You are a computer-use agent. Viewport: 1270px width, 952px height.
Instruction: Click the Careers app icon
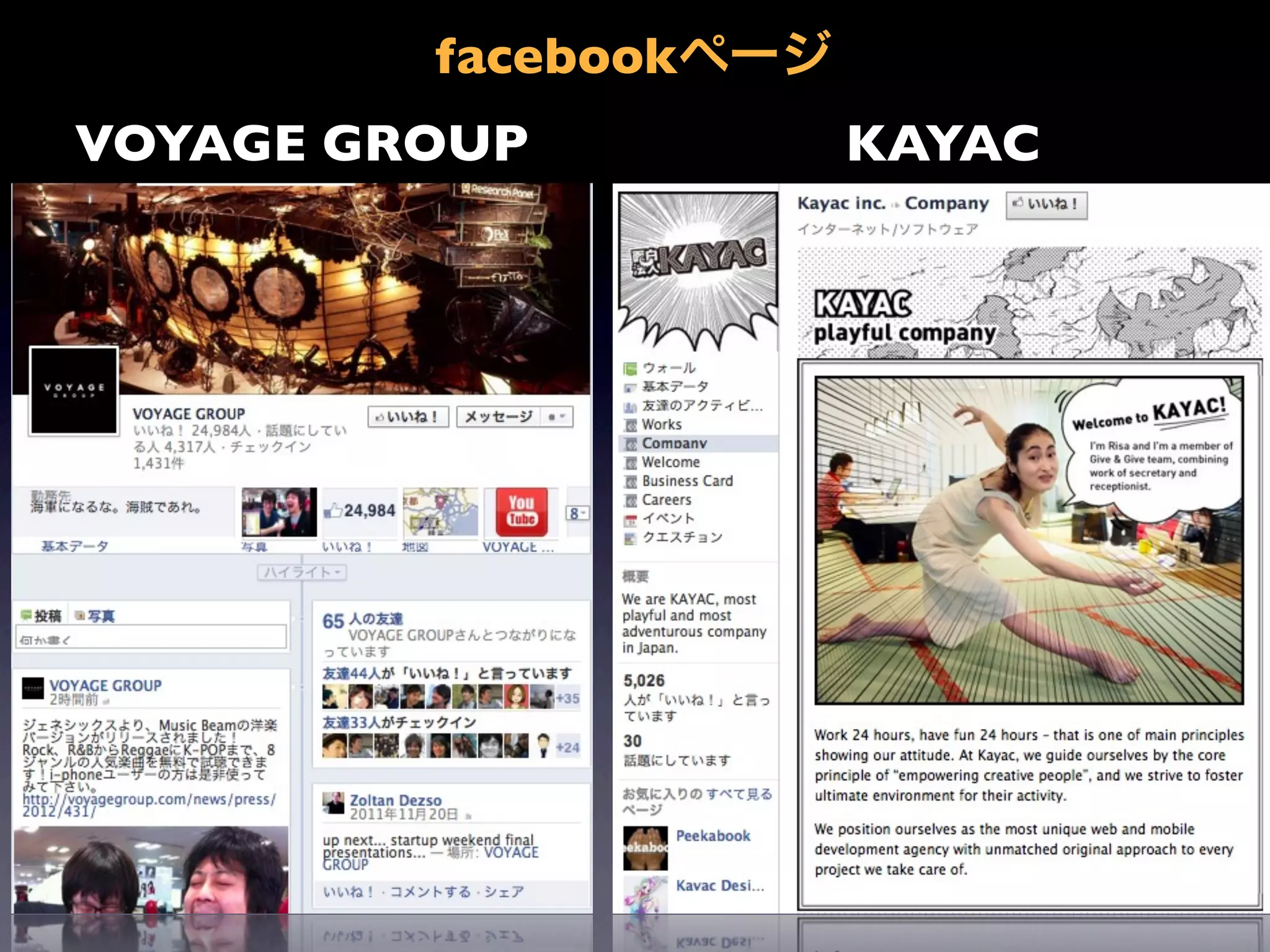pos(630,500)
